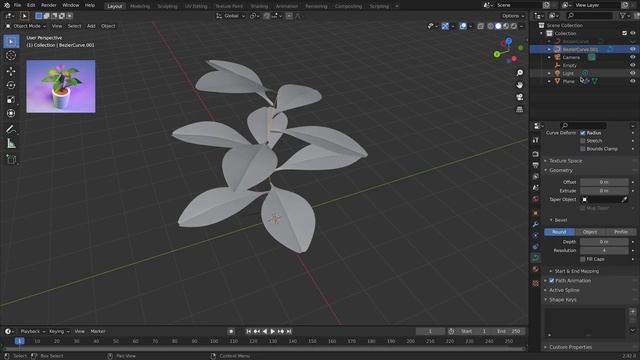Toggle the Radius checkbox
This screenshot has width=640, height=360.
[582, 133]
